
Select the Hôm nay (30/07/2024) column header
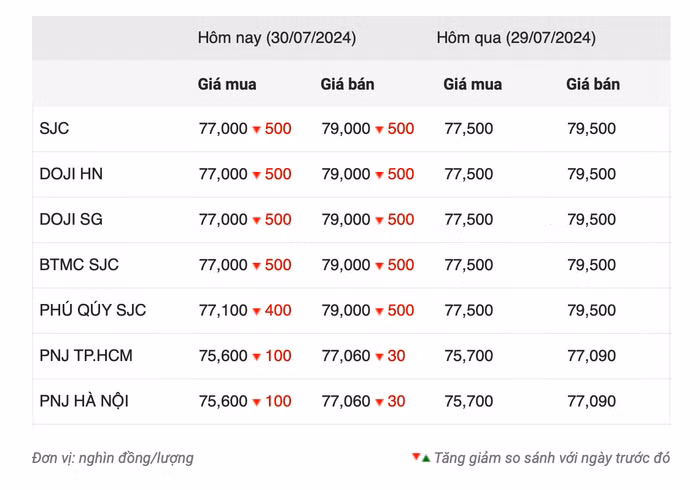pos(277,38)
